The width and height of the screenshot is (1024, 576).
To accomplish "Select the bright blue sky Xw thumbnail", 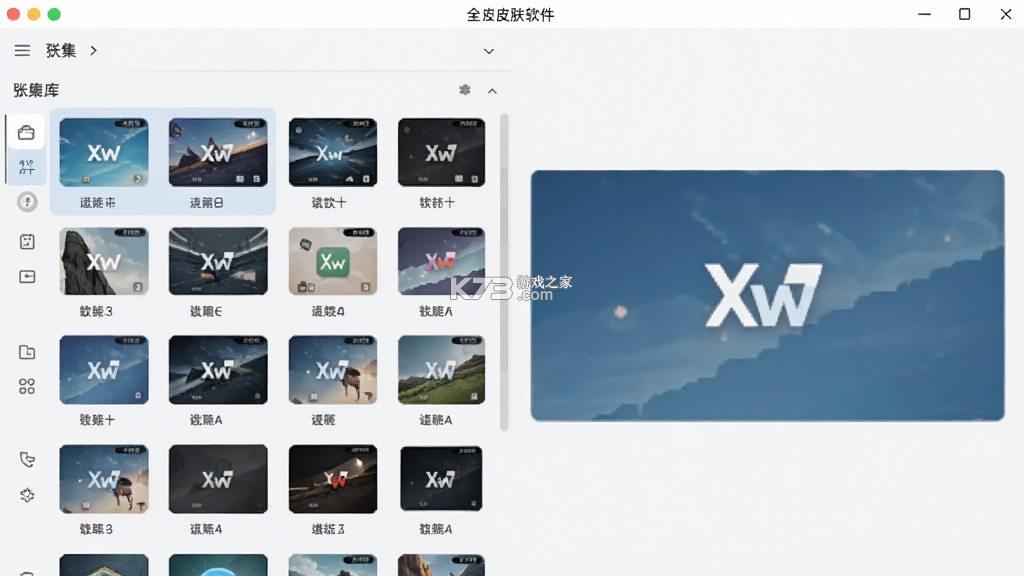I will click(x=104, y=152).
